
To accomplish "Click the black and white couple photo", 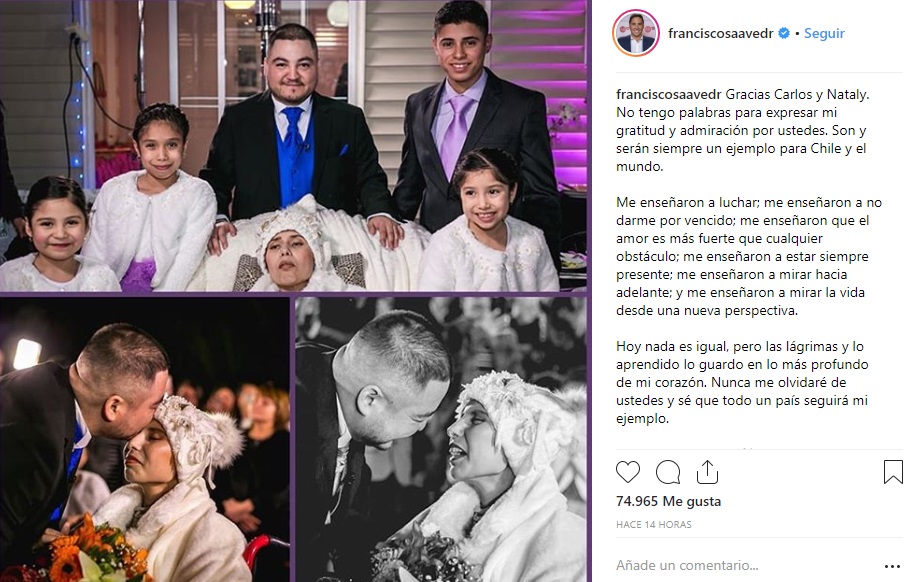I will (x=441, y=440).
